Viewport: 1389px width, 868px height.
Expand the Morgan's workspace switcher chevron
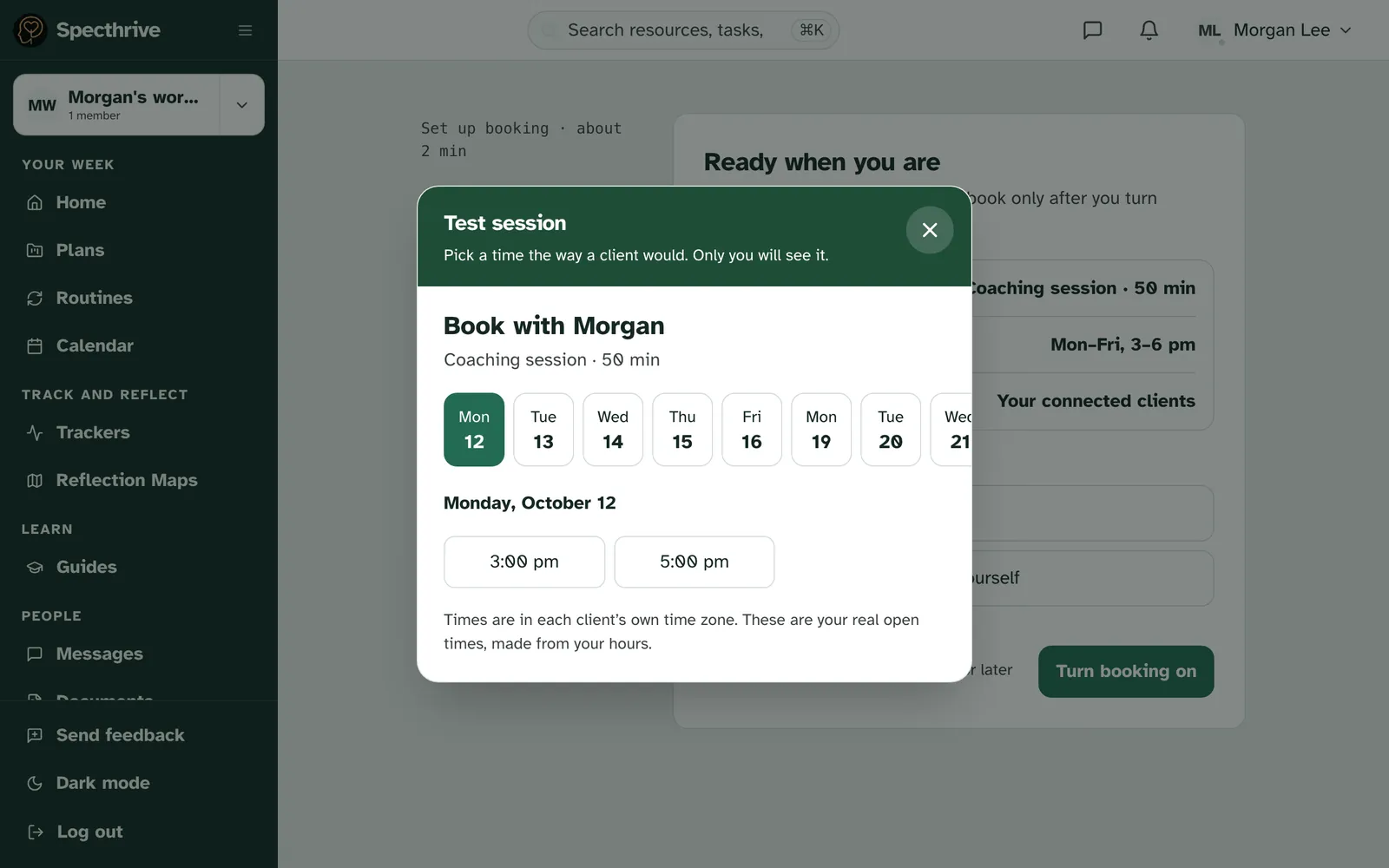coord(242,105)
